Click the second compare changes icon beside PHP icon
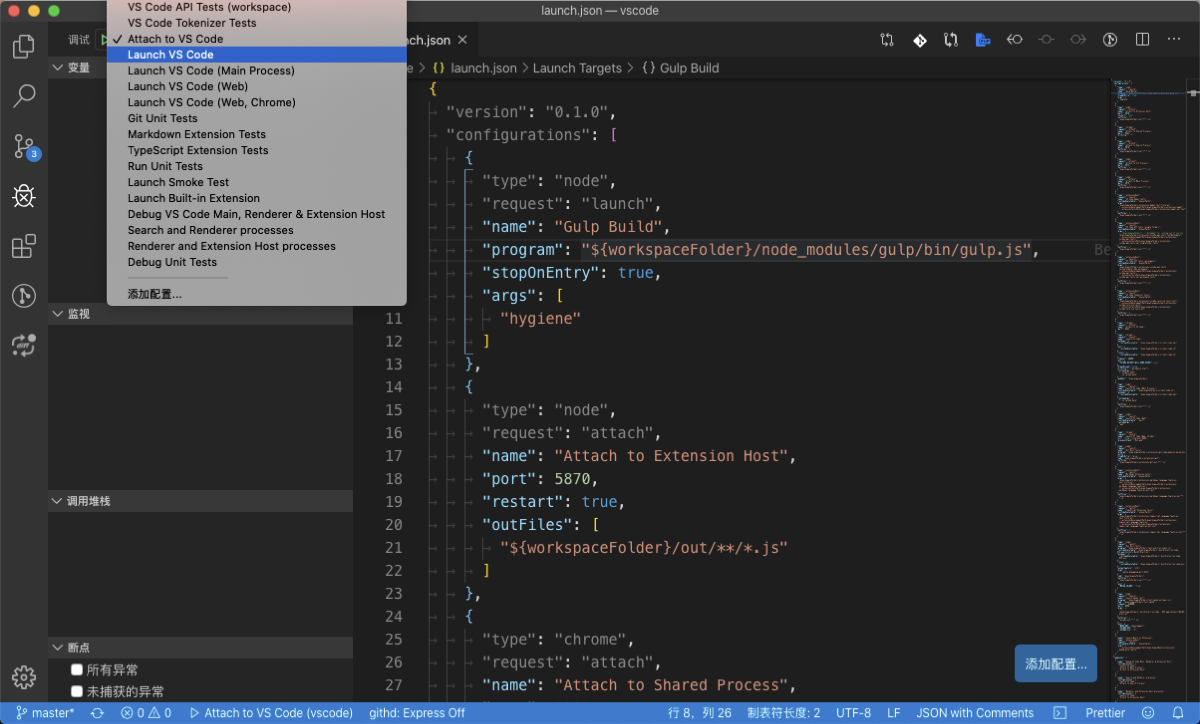 [951, 40]
